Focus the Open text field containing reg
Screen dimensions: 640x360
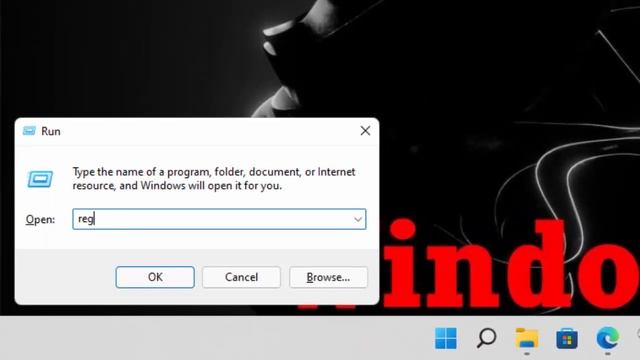point(219,219)
